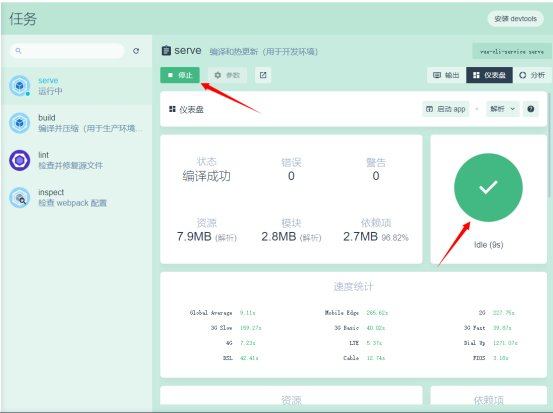Click the 2.8MB modules size value
Image resolution: width=553 pixels, height=413 pixels.
click(x=279, y=237)
